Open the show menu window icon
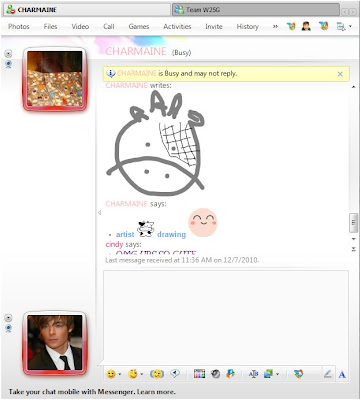This screenshot has height=400, width=361. coord(341,27)
